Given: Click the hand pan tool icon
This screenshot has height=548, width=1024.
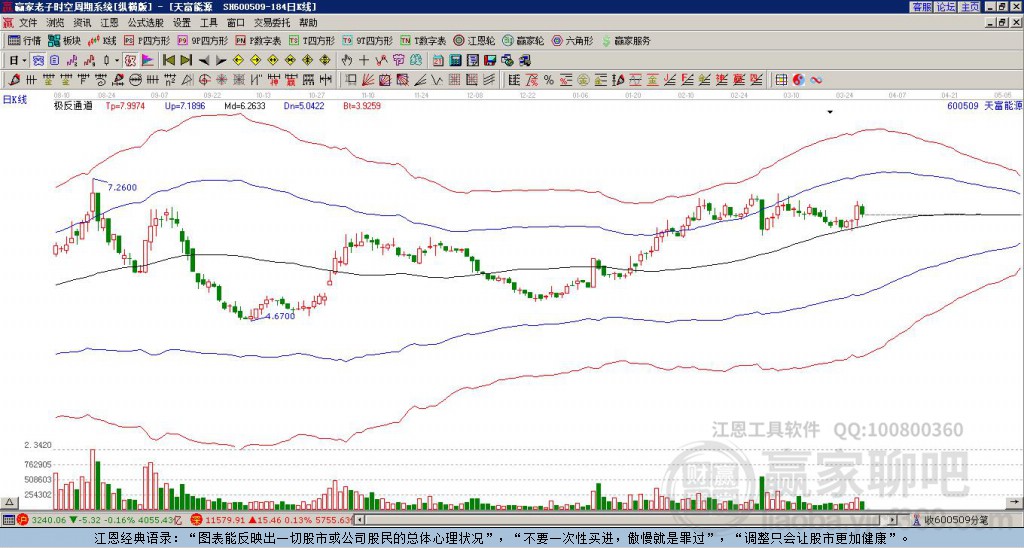Looking at the screenshot, I should pos(347,61).
